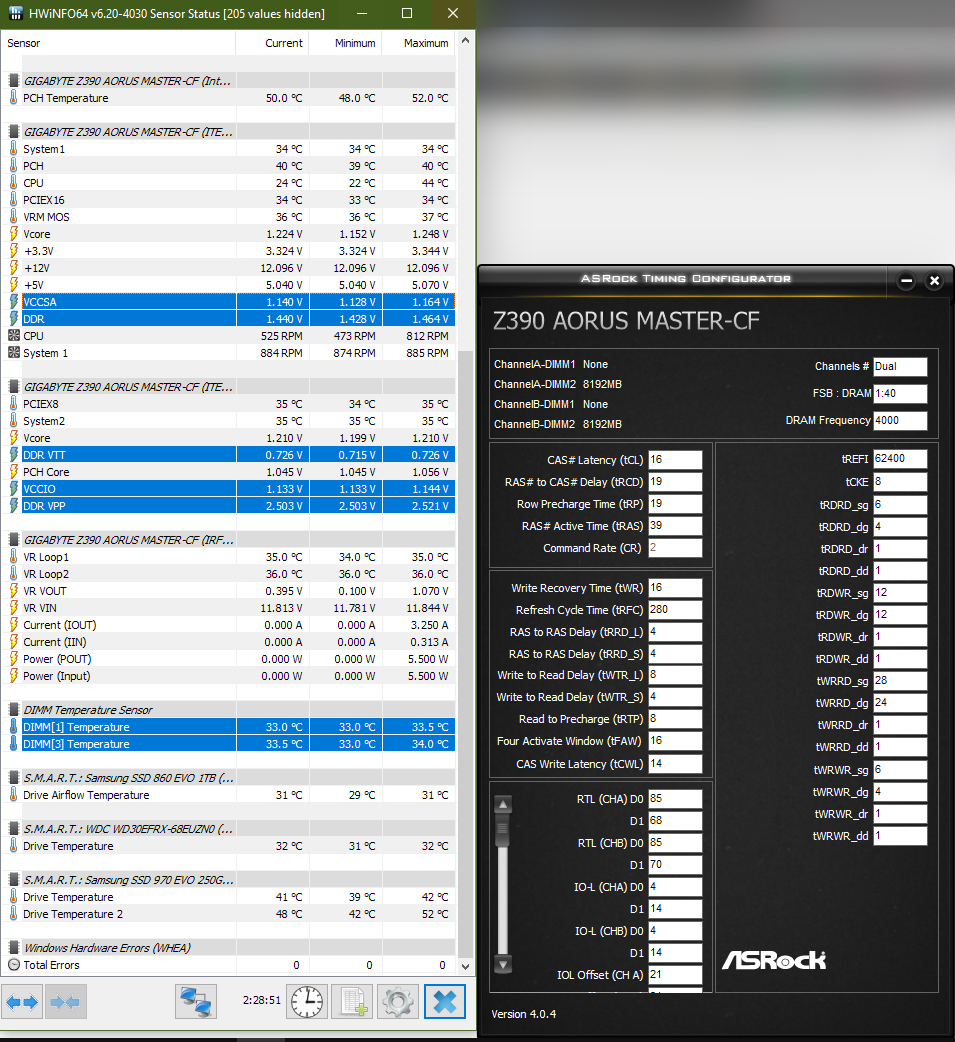Click the RTL list scrollbar thumb
The height and width of the screenshot is (1042, 955).
click(502, 830)
